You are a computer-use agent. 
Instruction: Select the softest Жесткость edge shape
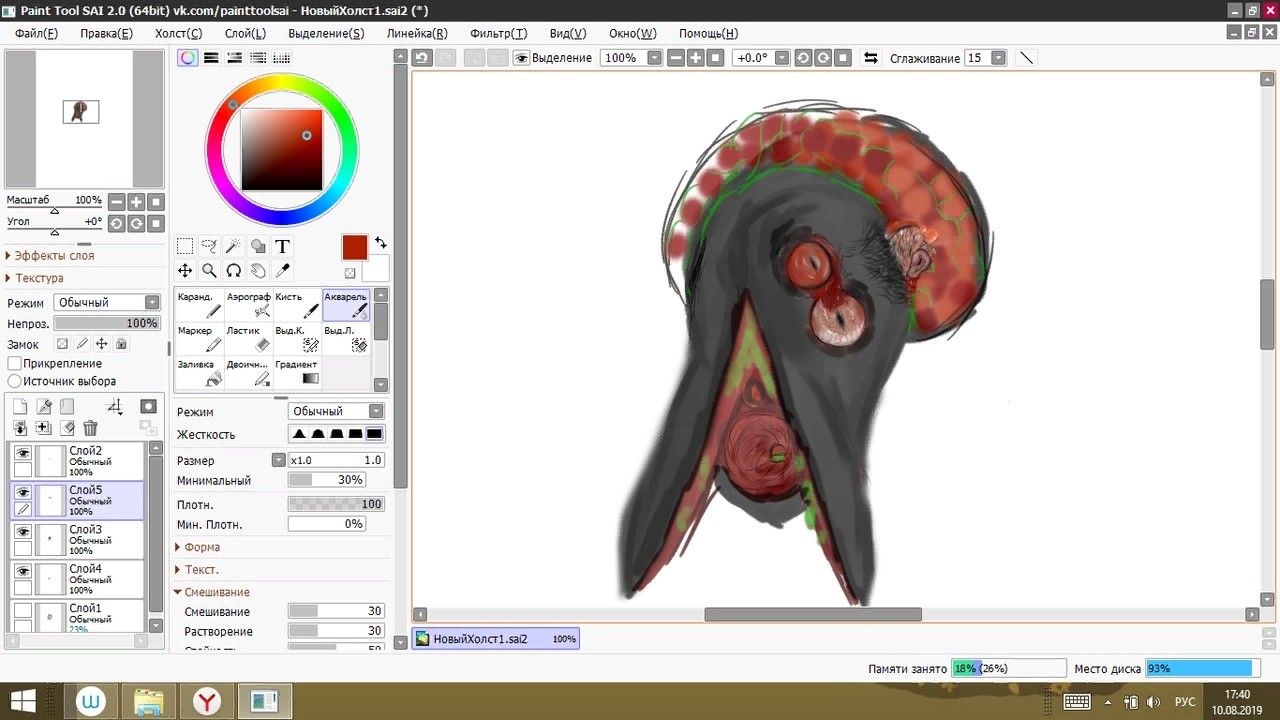pos(299,434)
